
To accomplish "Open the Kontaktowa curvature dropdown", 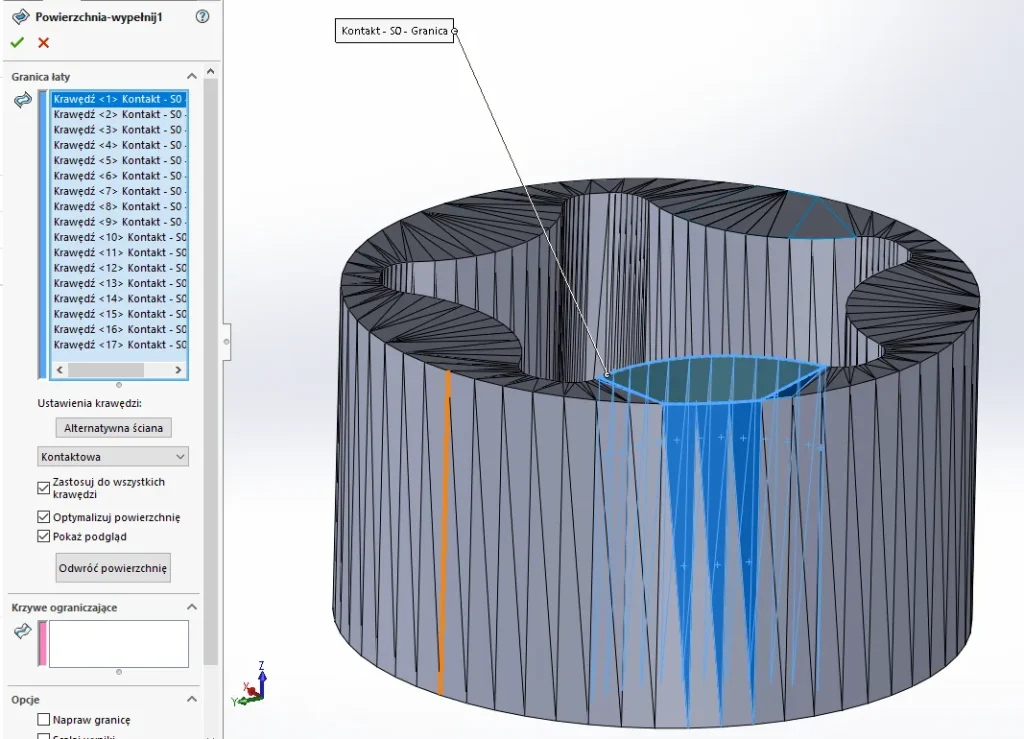I will (x=113, y=456).
